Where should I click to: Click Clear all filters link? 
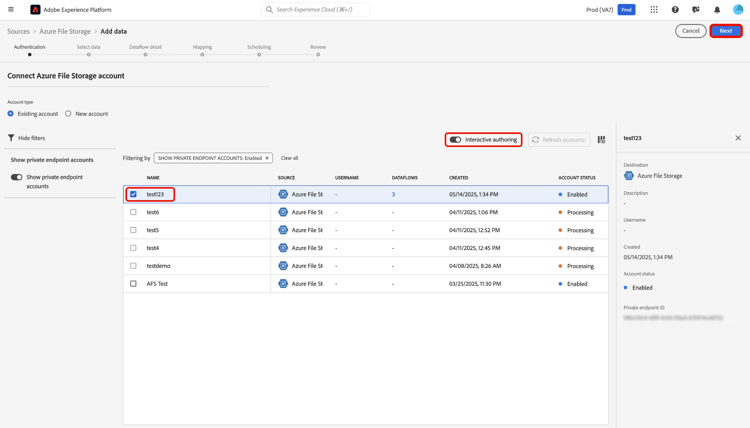click(x=289, y=158)
